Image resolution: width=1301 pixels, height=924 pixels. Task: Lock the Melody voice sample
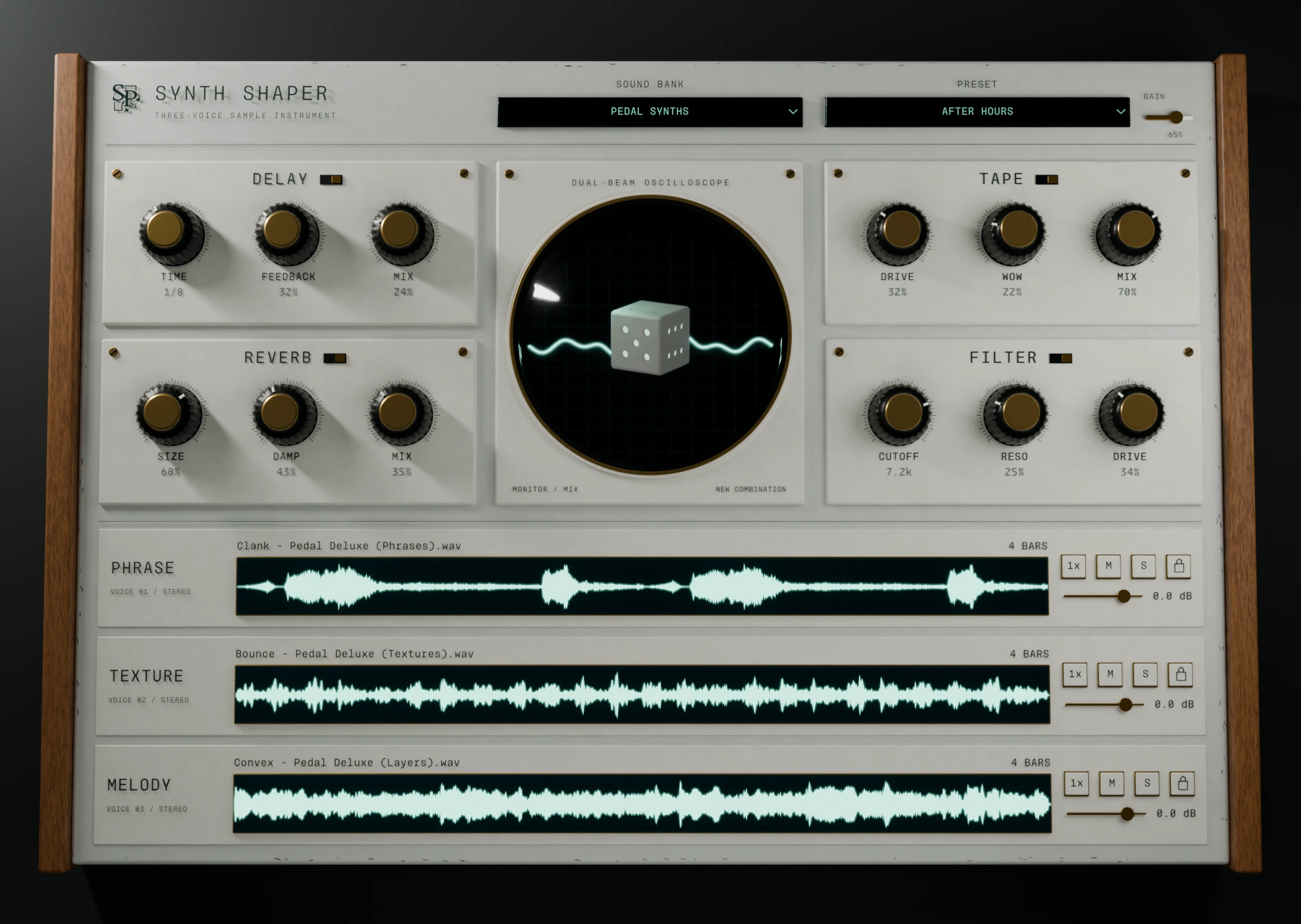(x=1182, y=783)
